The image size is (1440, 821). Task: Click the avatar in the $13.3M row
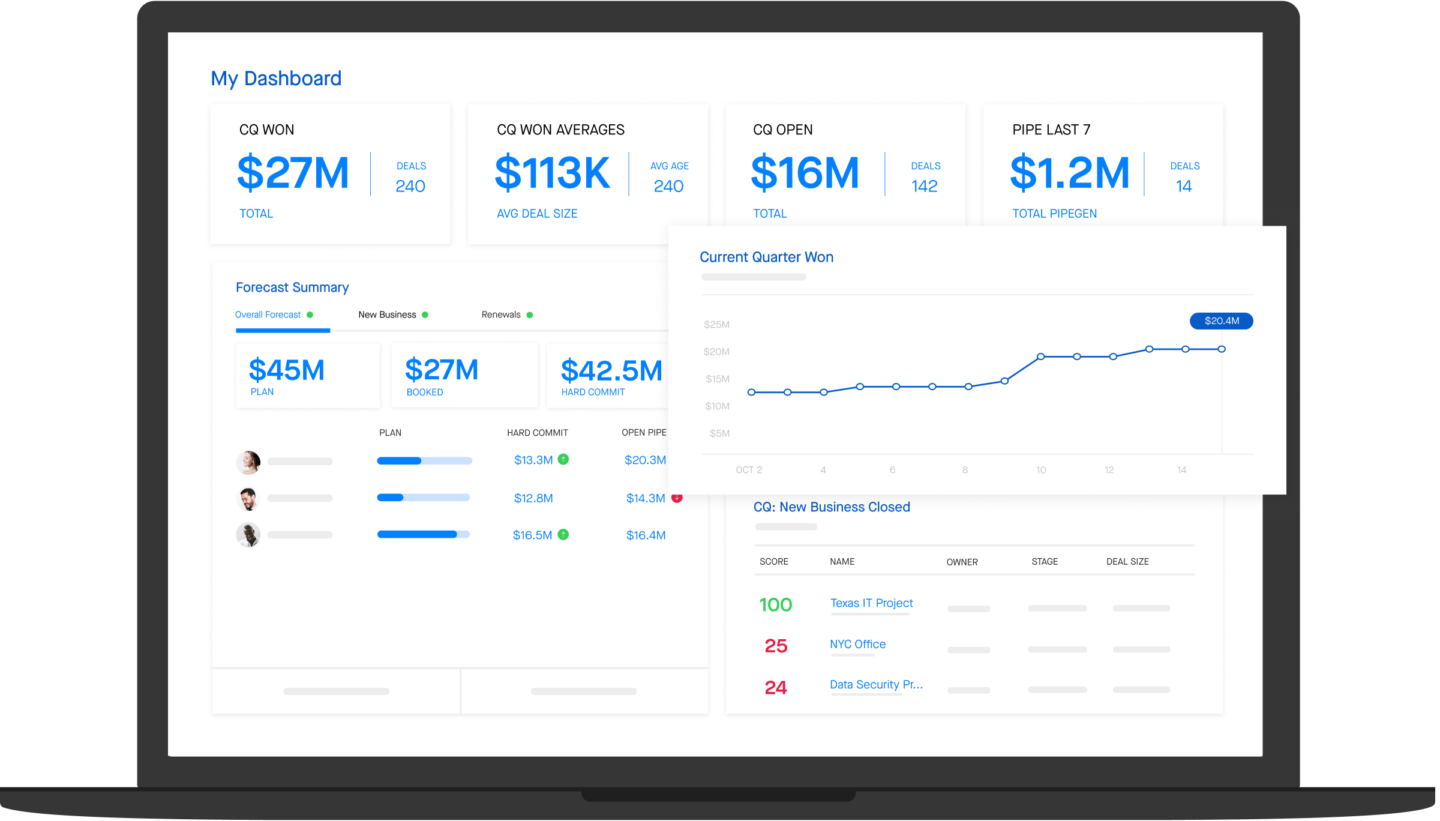tap(248, 462)
